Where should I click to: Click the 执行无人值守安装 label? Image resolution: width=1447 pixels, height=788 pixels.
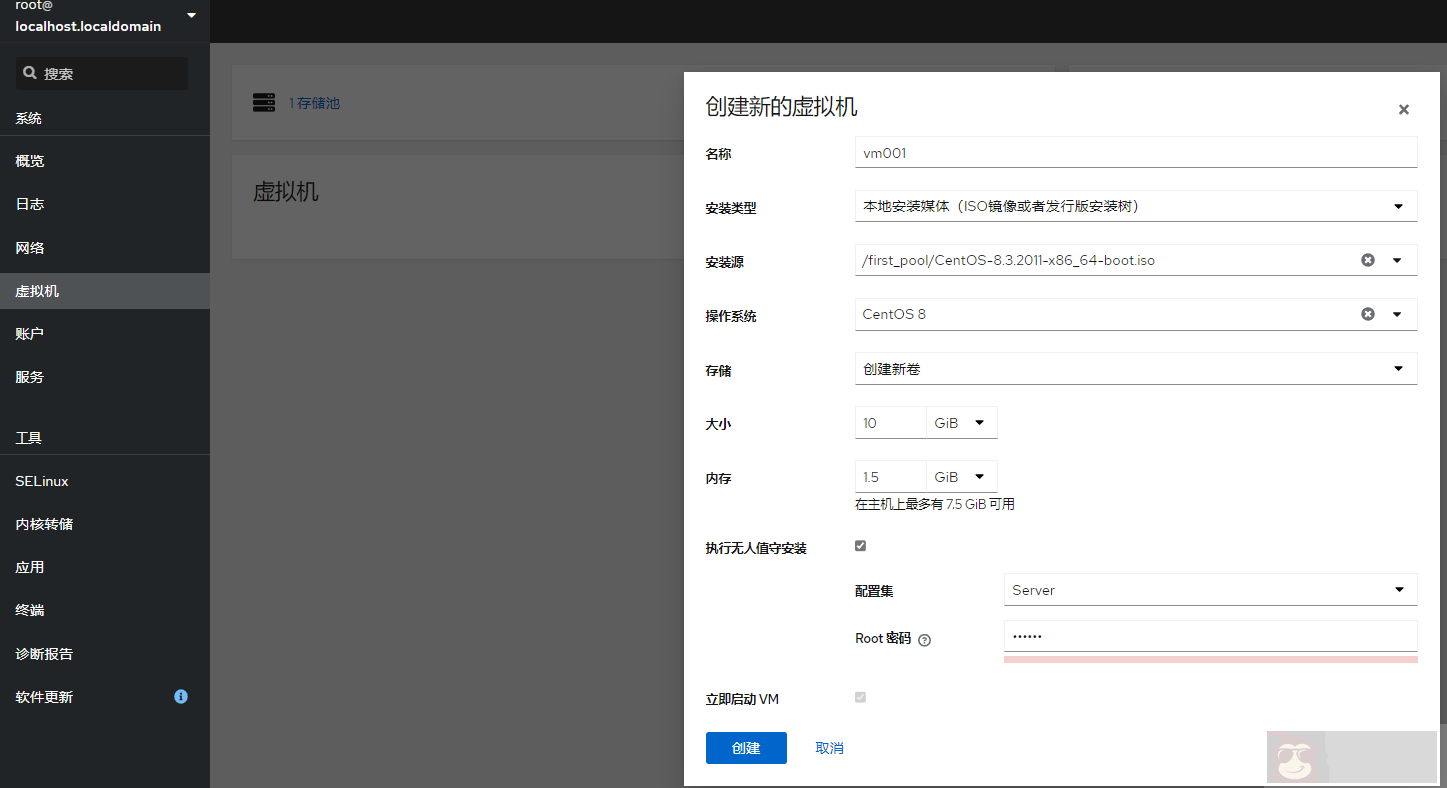coord(756,548)
